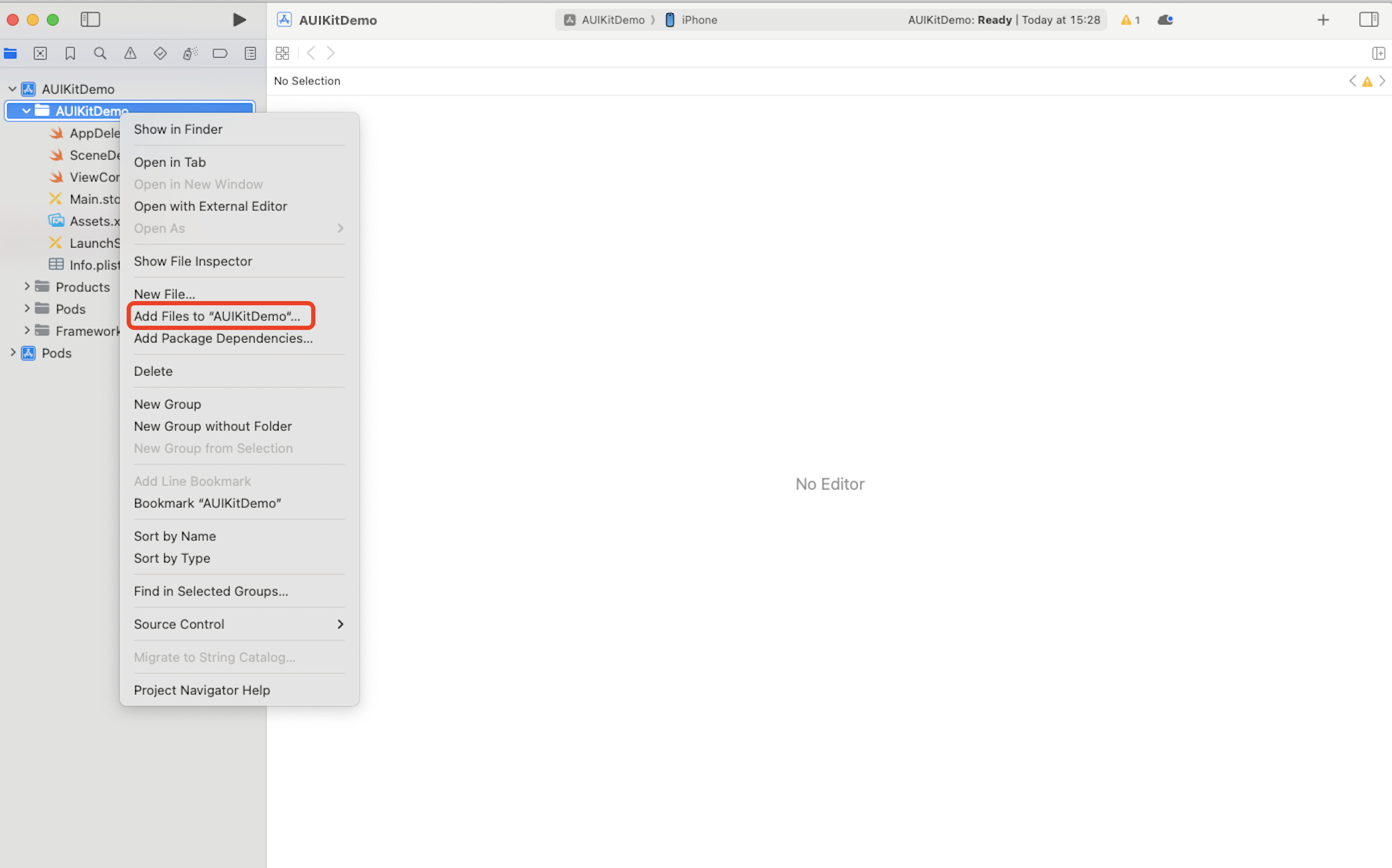1392x868 pixels.
Task: Open the Breakpoint navigator
Action: [220, 53]
